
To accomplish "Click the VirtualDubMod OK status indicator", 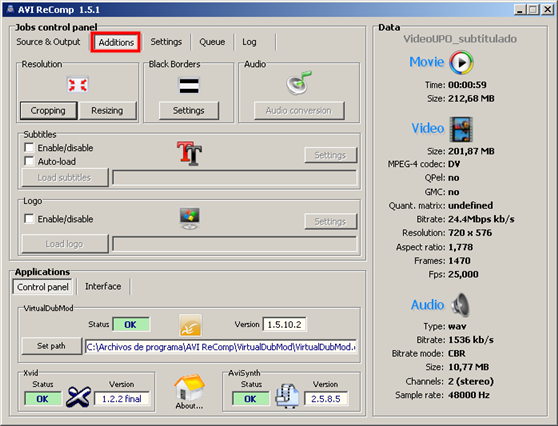I will [x=131, y=325].
